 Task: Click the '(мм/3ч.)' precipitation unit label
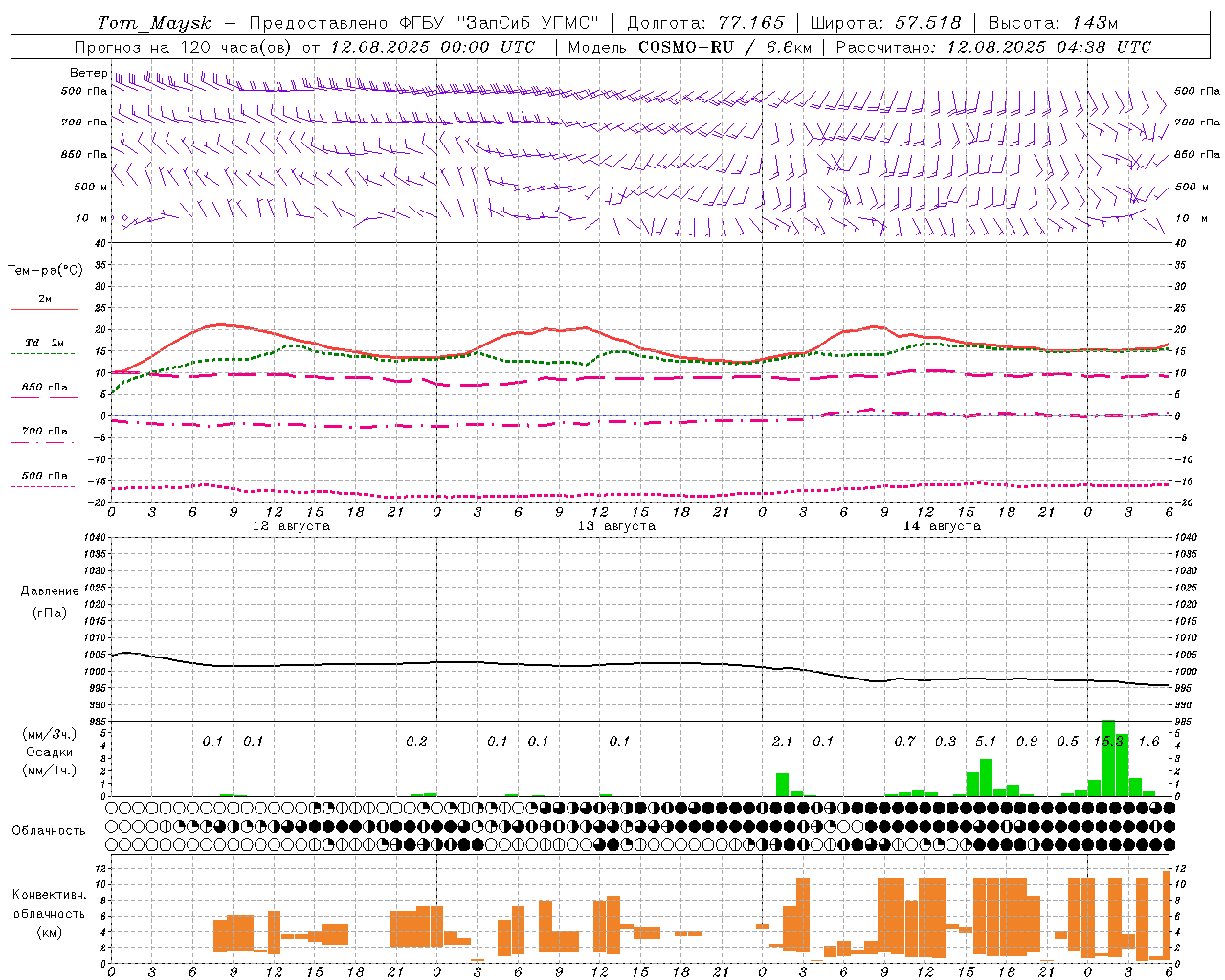tap(50, 734)
